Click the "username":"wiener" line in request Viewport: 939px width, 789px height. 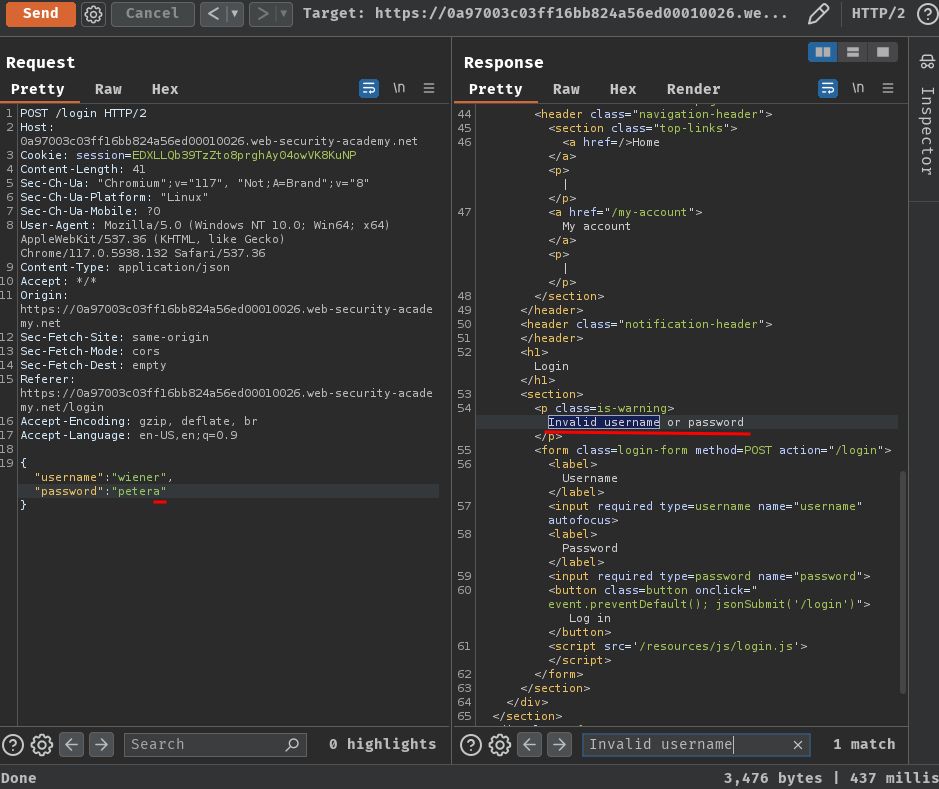[104, 477]
